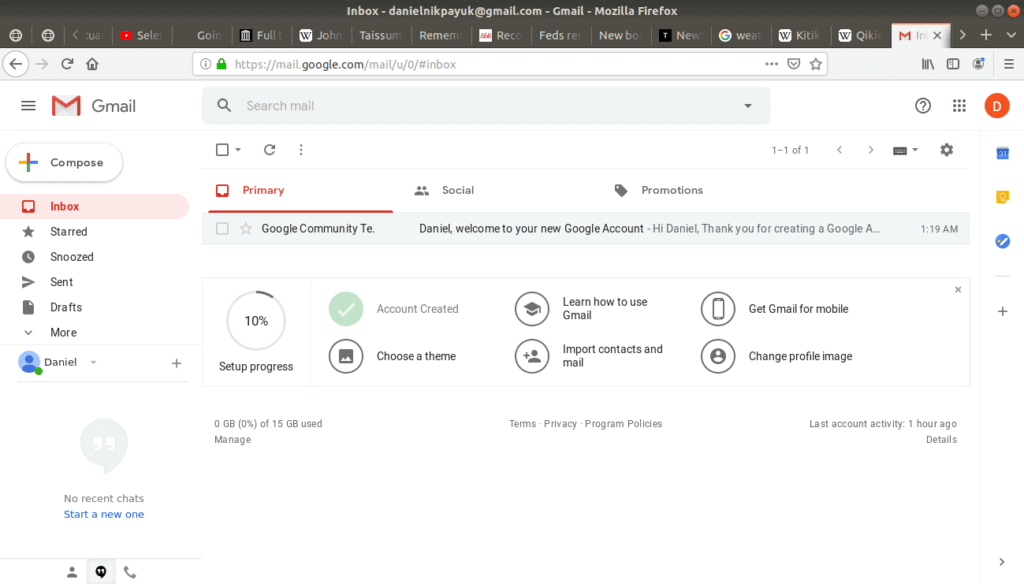The height and width of the screenshot is (584, 1024).
Task: Show search options dropdown arrow
Action: point(748,106)
